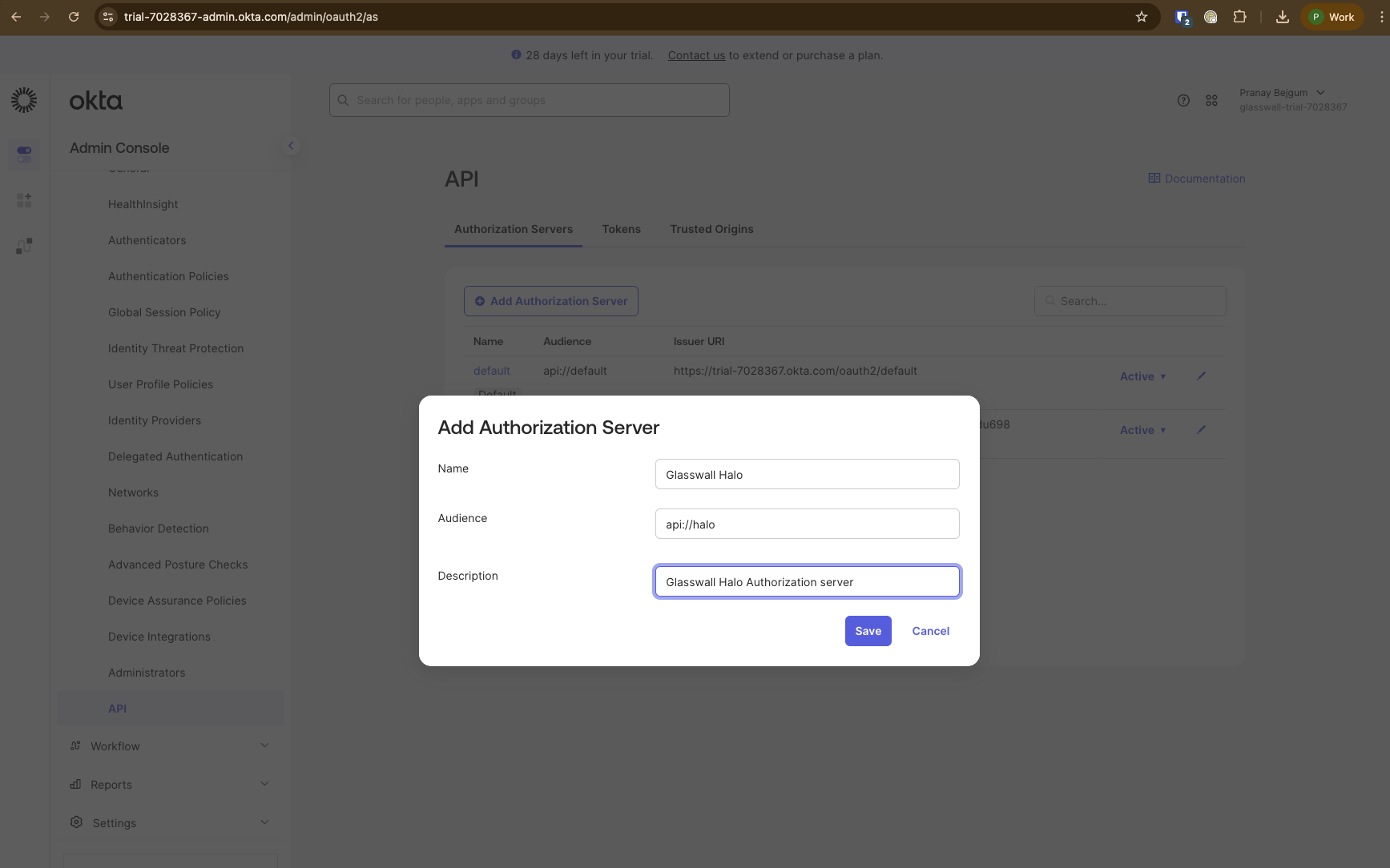
Task: Open the Contact us trial link
Action: coord(695,54)
